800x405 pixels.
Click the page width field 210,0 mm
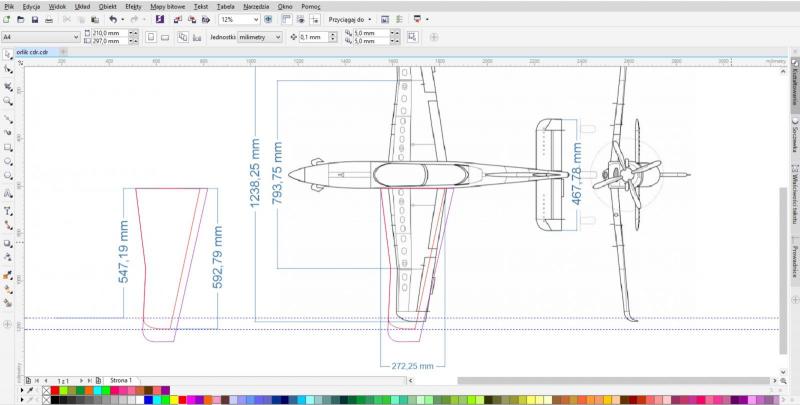106,33
